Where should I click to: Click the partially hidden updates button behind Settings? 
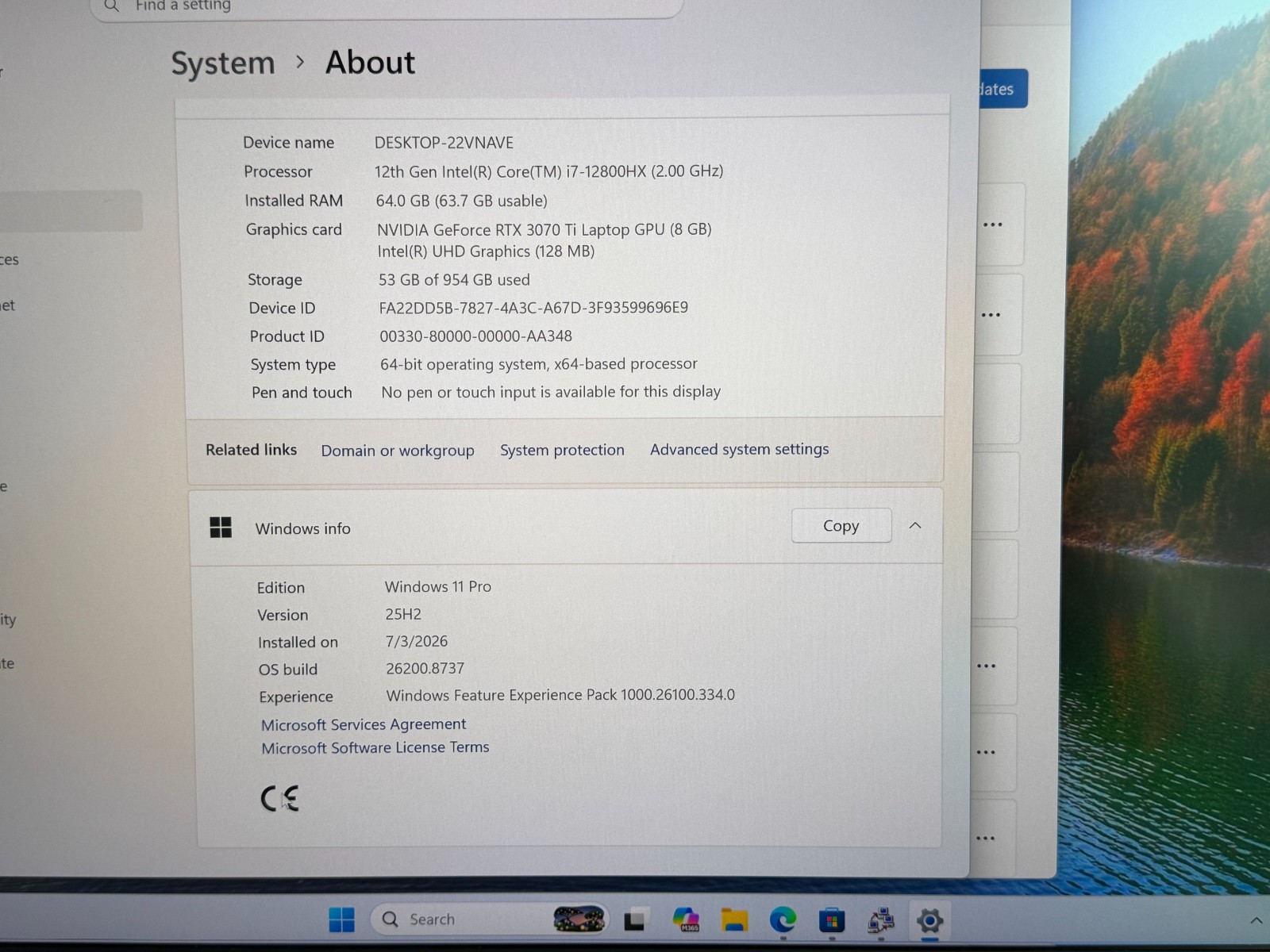(x=1003, y=89)
